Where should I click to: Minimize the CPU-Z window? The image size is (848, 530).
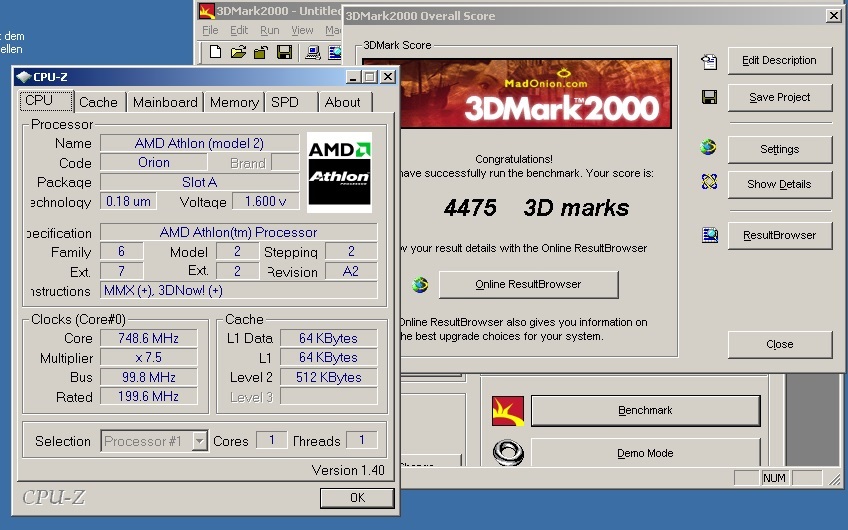[353, 77]
